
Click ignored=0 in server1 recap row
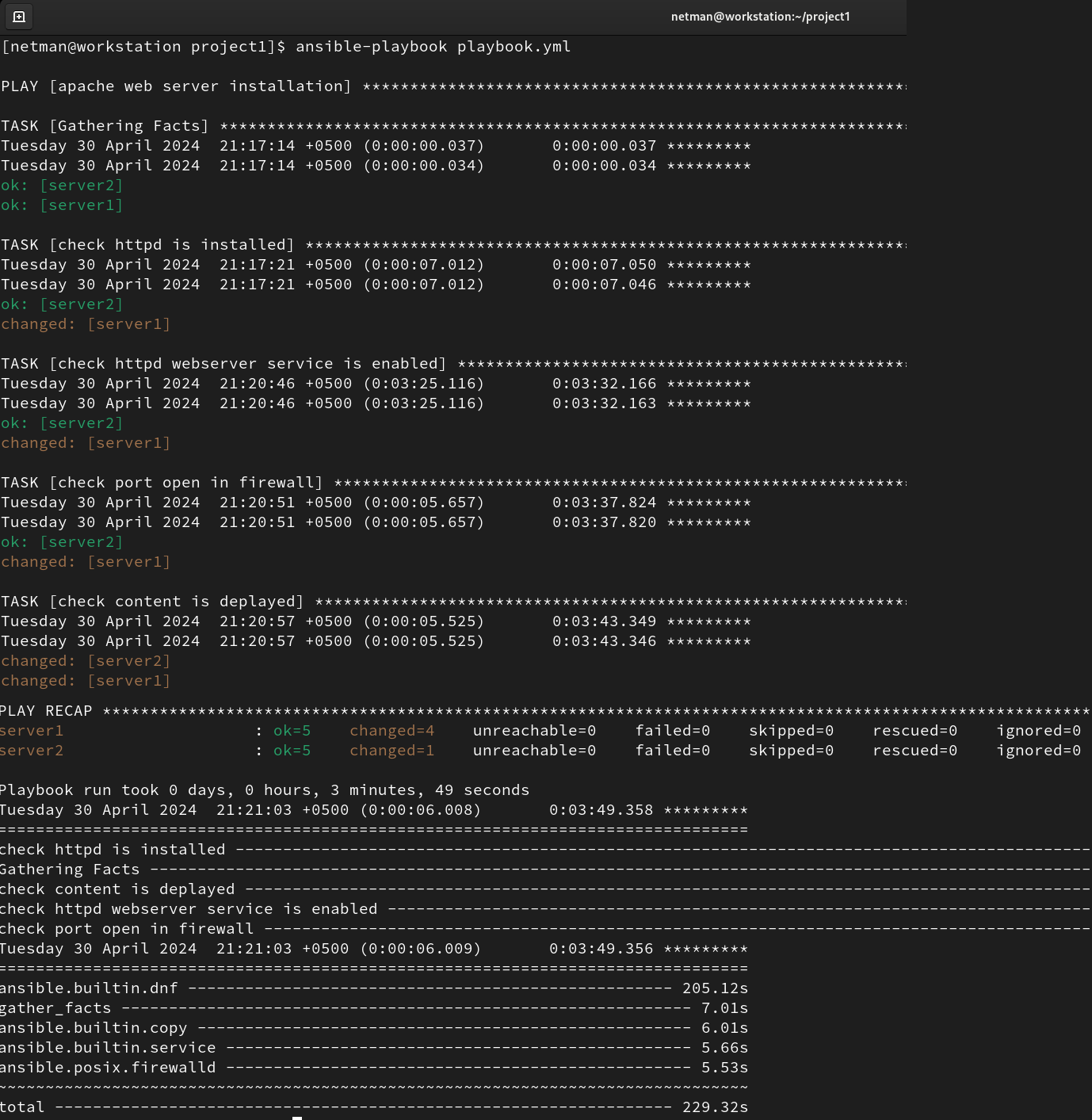[x=1039, y=731]
